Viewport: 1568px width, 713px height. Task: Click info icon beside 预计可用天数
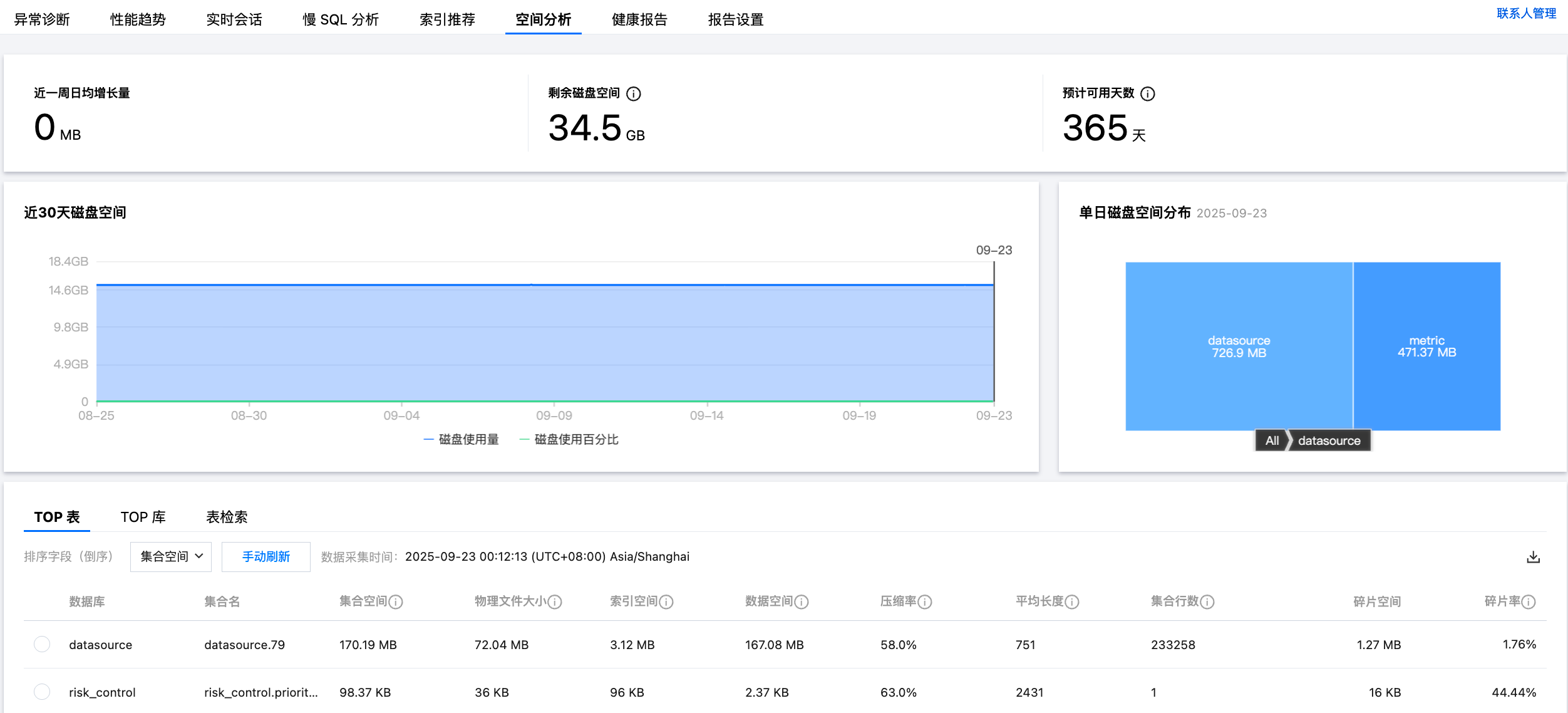click(1148, 94)
